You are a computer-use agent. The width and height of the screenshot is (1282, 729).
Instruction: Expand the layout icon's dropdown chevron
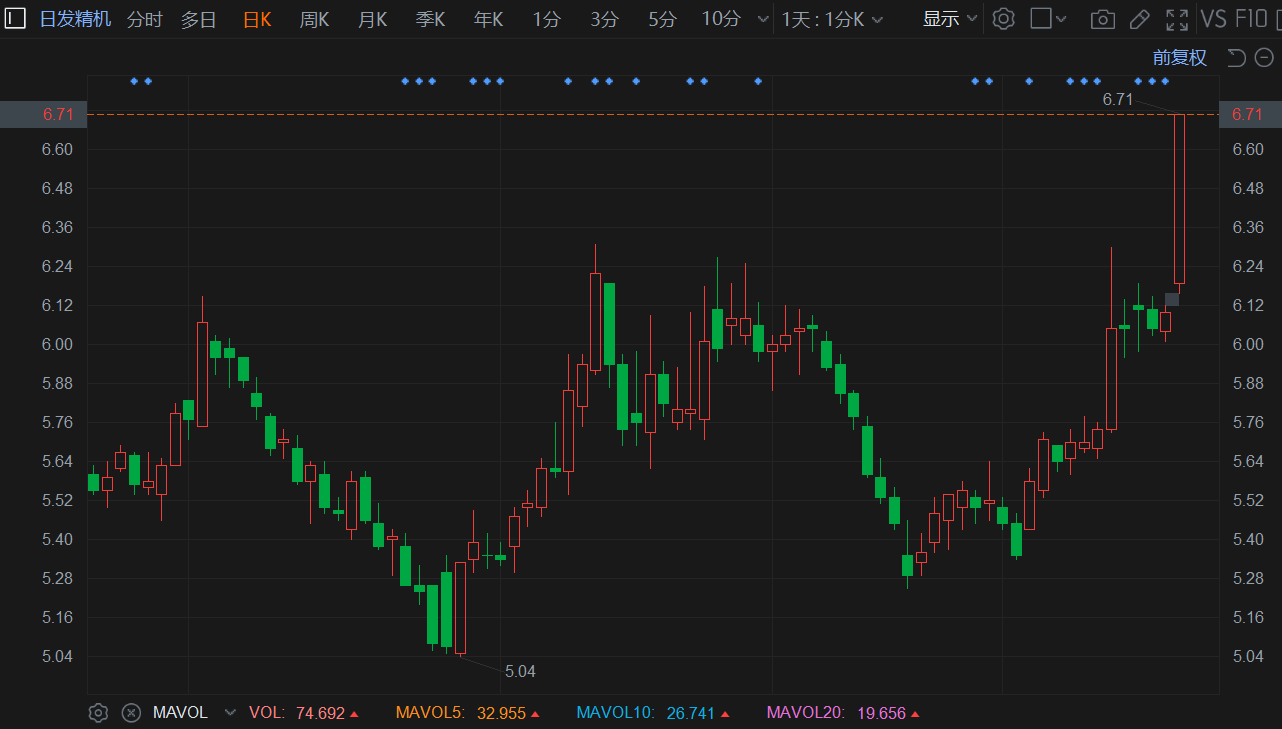pyautogui.click(x=1061, y=19)
